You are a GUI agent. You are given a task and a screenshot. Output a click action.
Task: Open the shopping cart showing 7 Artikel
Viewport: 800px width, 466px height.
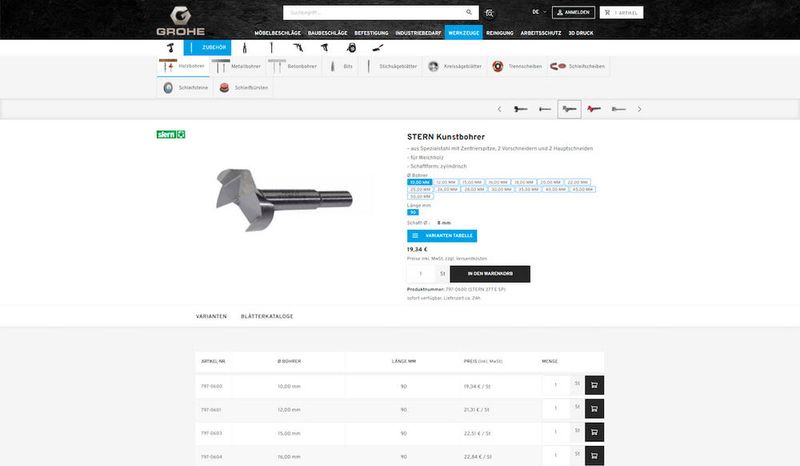tap(622, 13)
